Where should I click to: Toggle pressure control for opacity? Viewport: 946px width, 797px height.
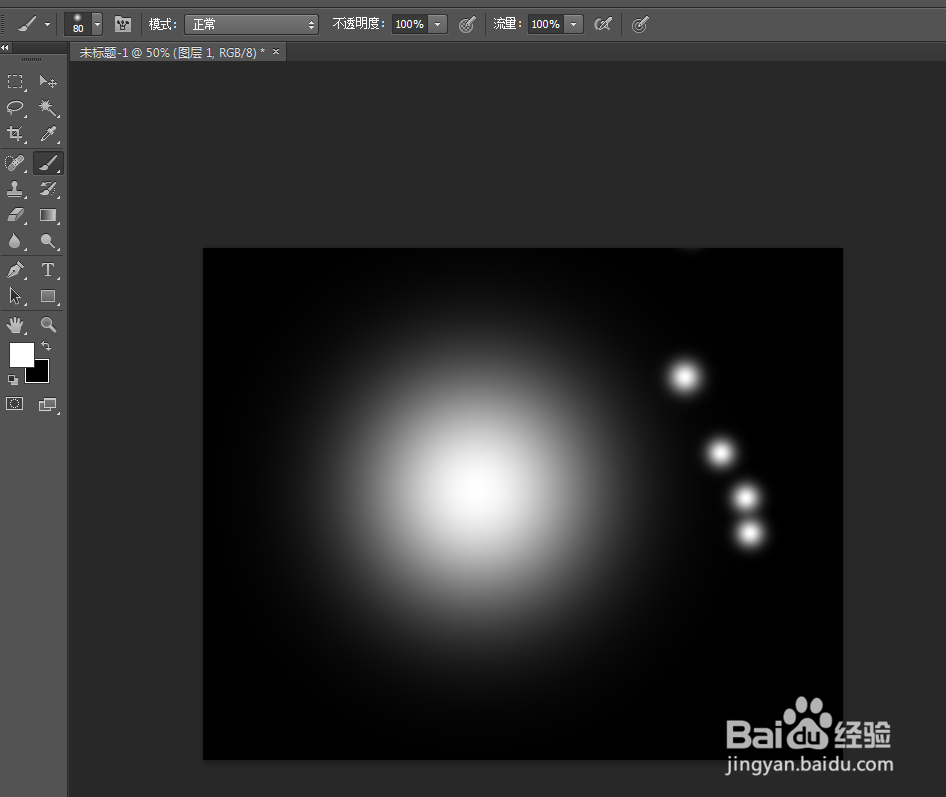click(x=467, y=24)
